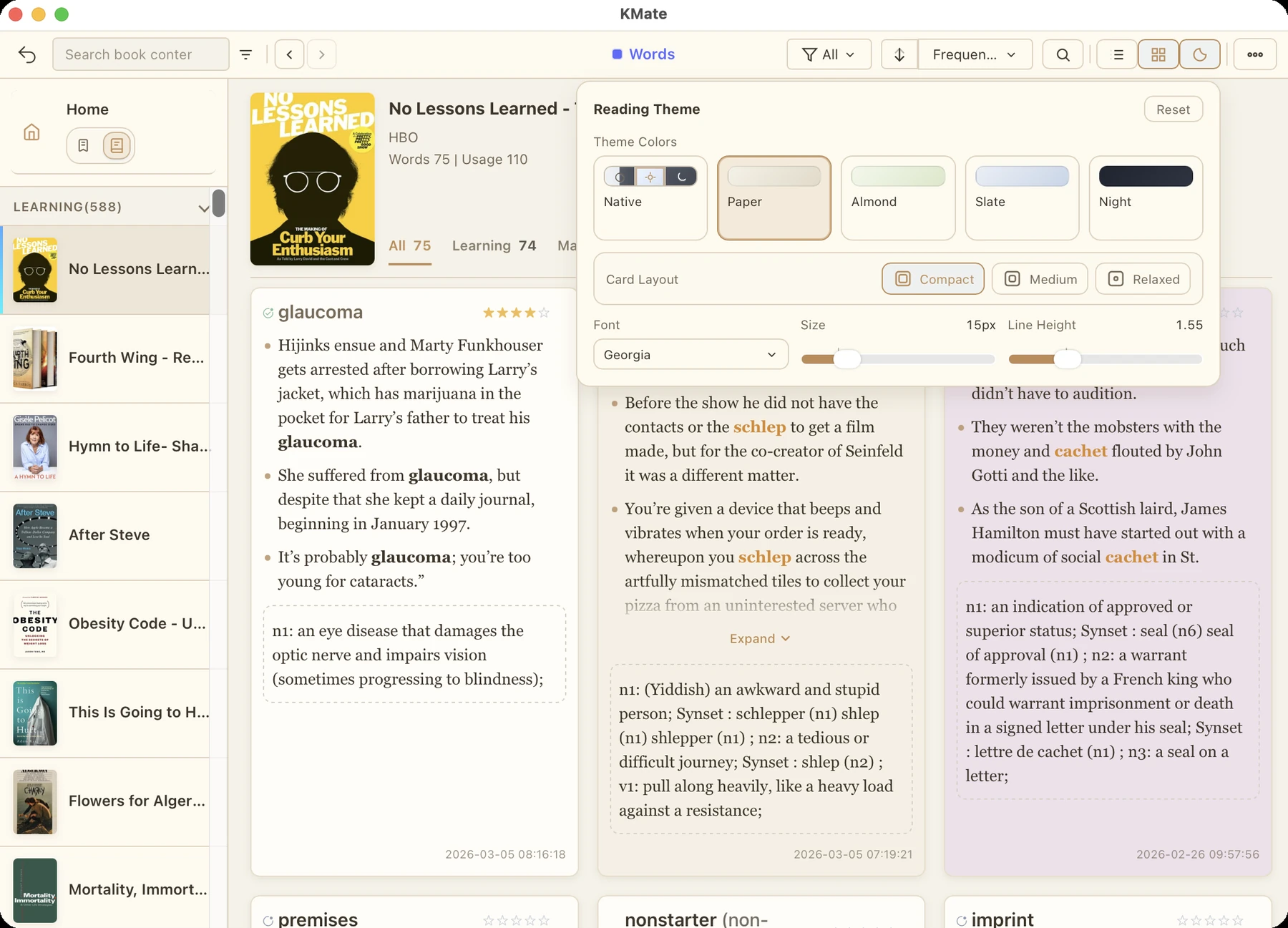Select Obesity Code book in sidebar
Viewport: 1288px width, 928px height.
tap(106, 625)
